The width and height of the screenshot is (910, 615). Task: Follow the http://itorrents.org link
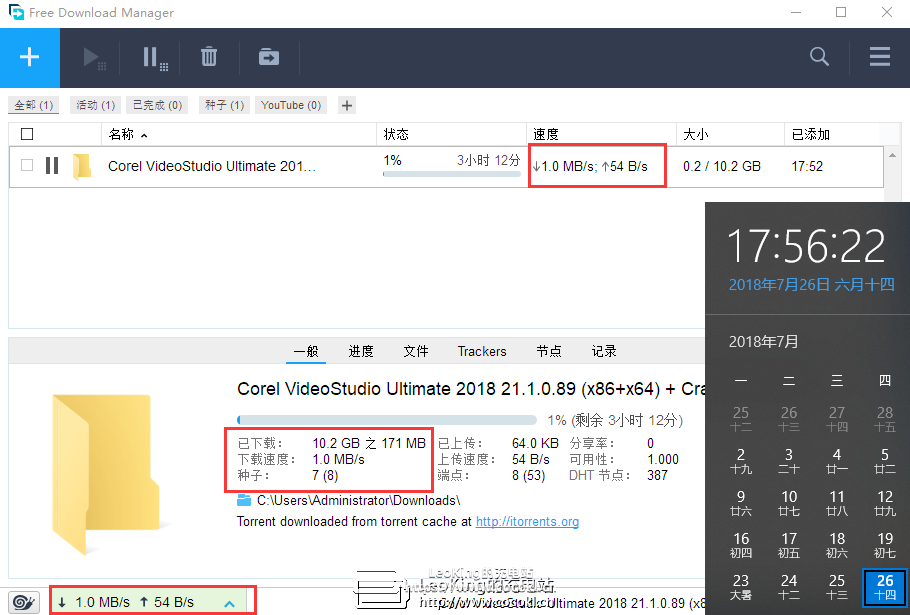tap(528, 522)
